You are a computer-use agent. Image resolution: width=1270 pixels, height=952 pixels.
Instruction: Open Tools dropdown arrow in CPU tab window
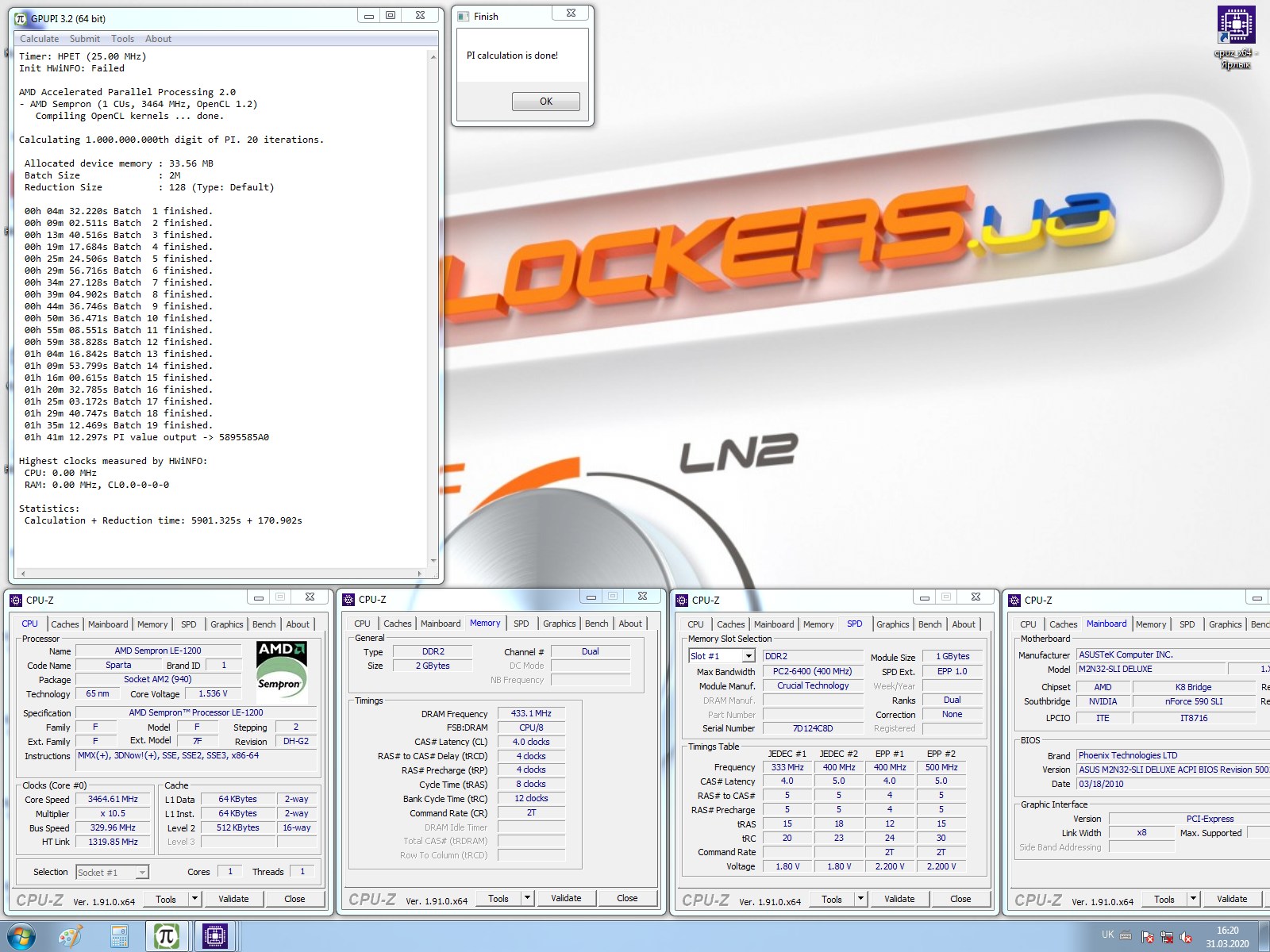click(x=194, y=899)
